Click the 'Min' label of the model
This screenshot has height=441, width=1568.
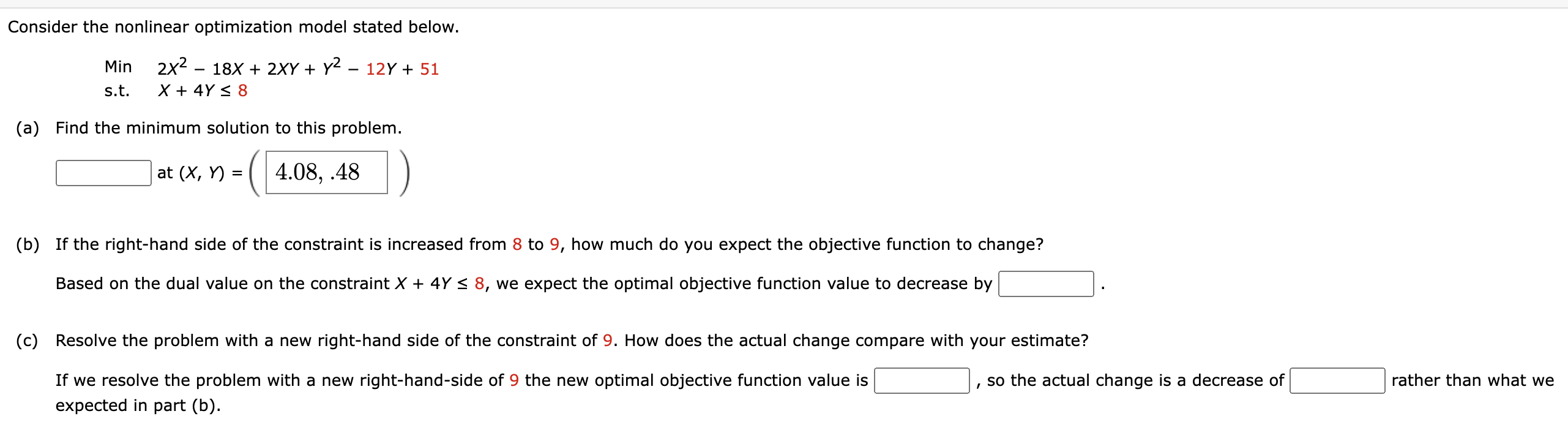[118, 67]
